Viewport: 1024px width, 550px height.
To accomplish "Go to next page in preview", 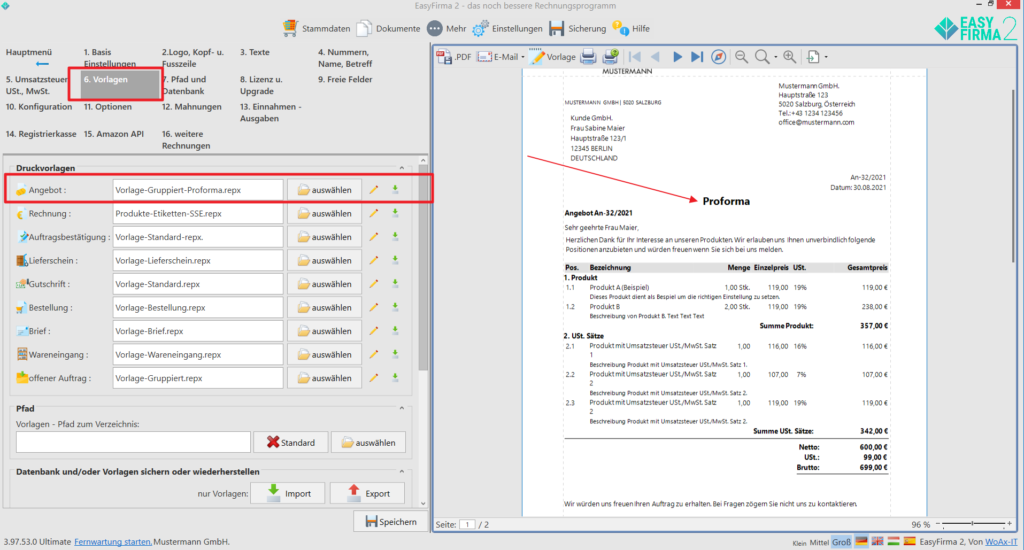I will coord(677,57).
